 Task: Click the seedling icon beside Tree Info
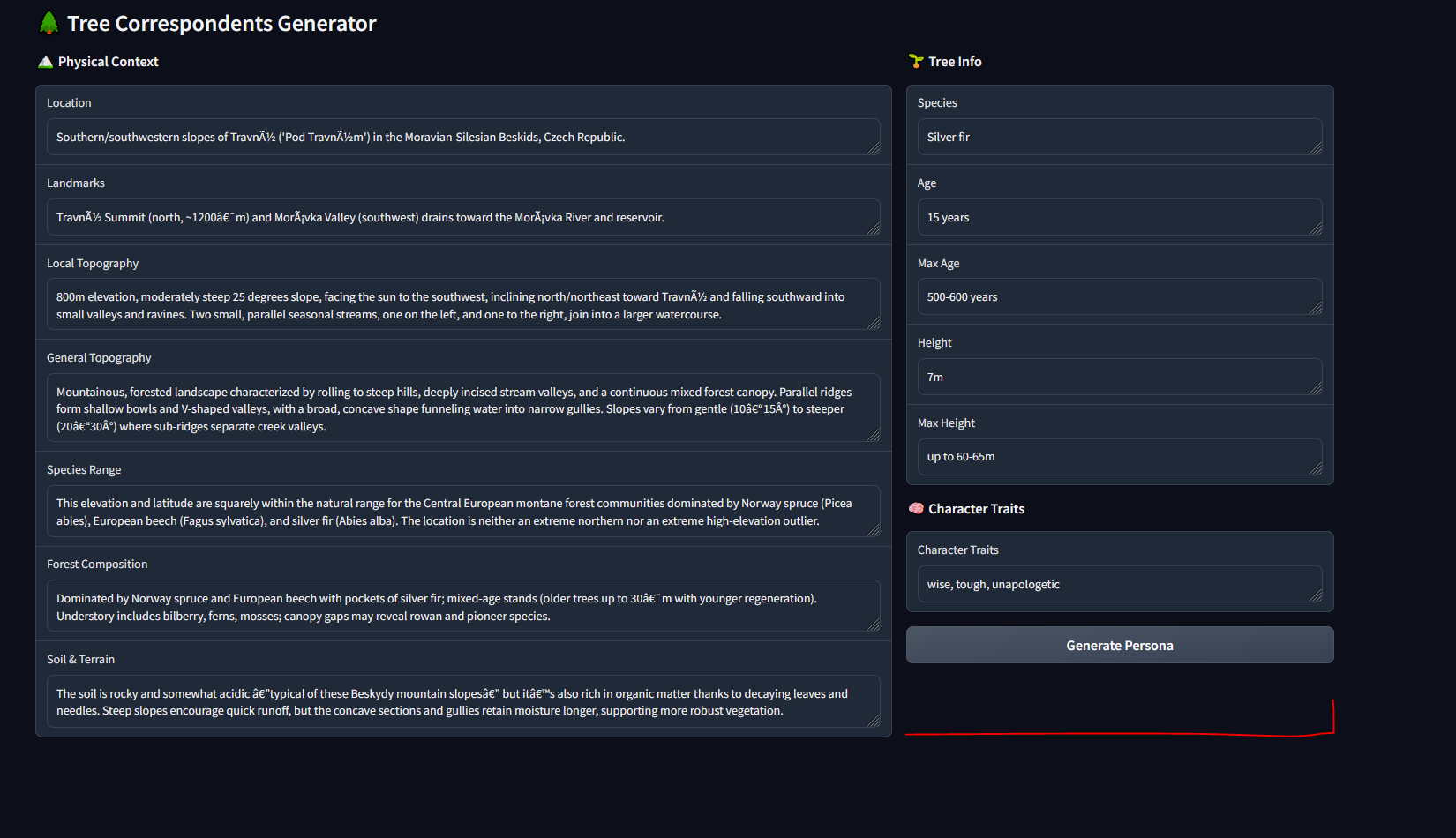tap(916, 62)
